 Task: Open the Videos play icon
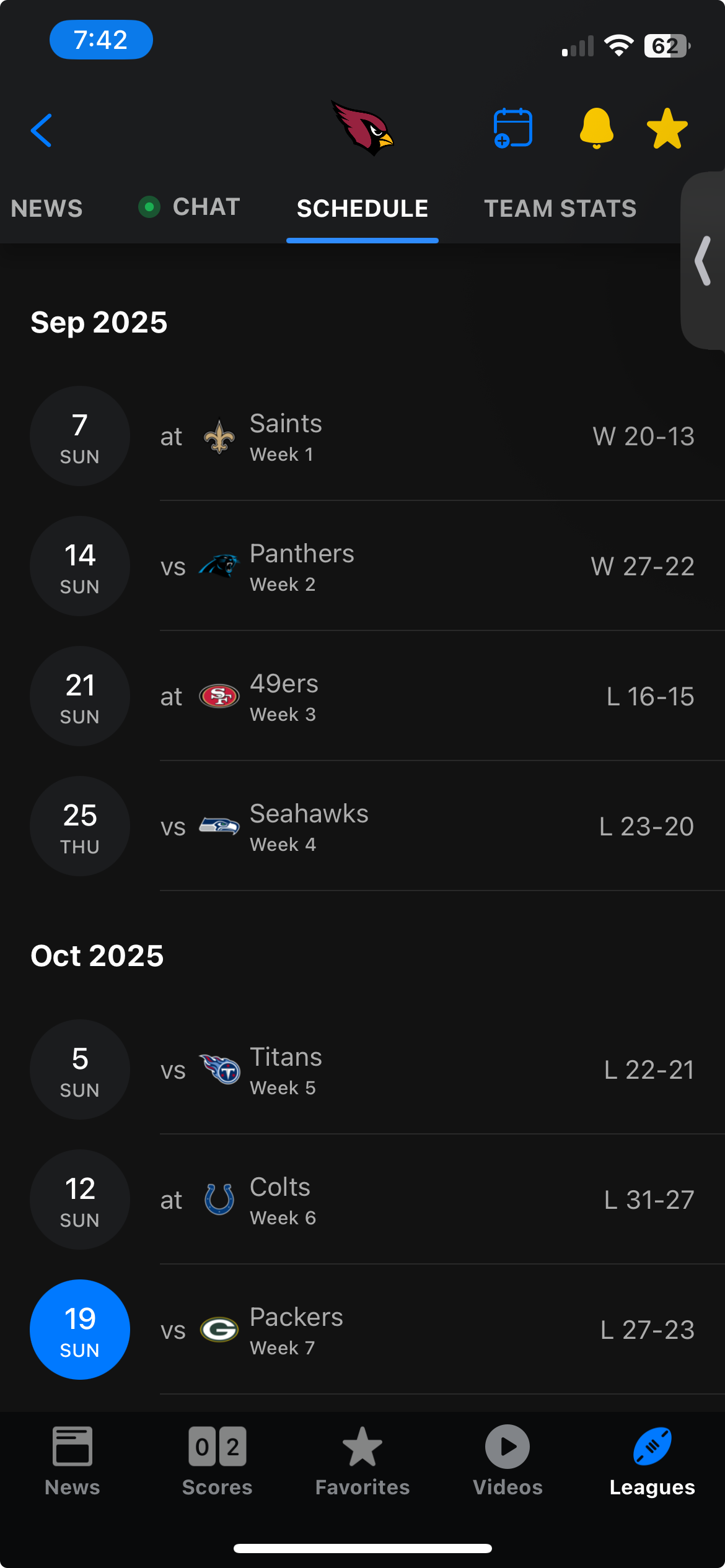pos(507,1448)
